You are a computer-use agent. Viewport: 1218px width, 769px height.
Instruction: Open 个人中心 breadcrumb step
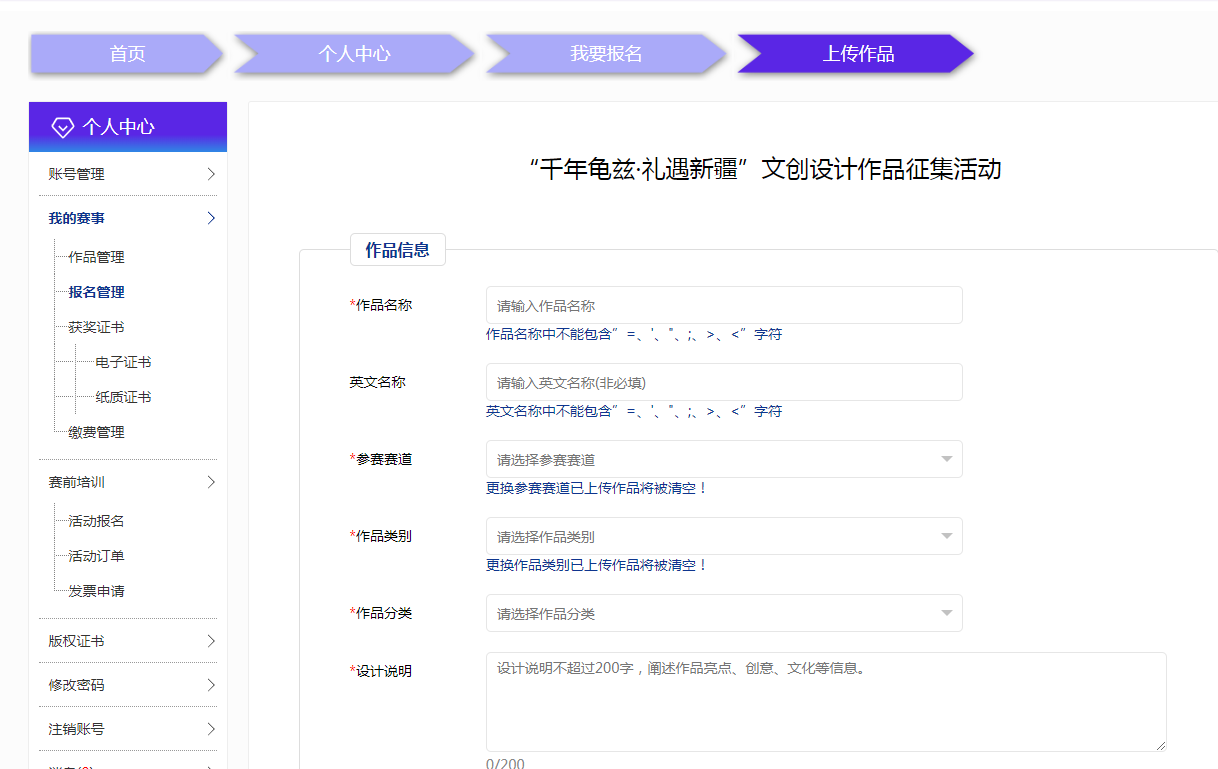(x=350, y=55)
